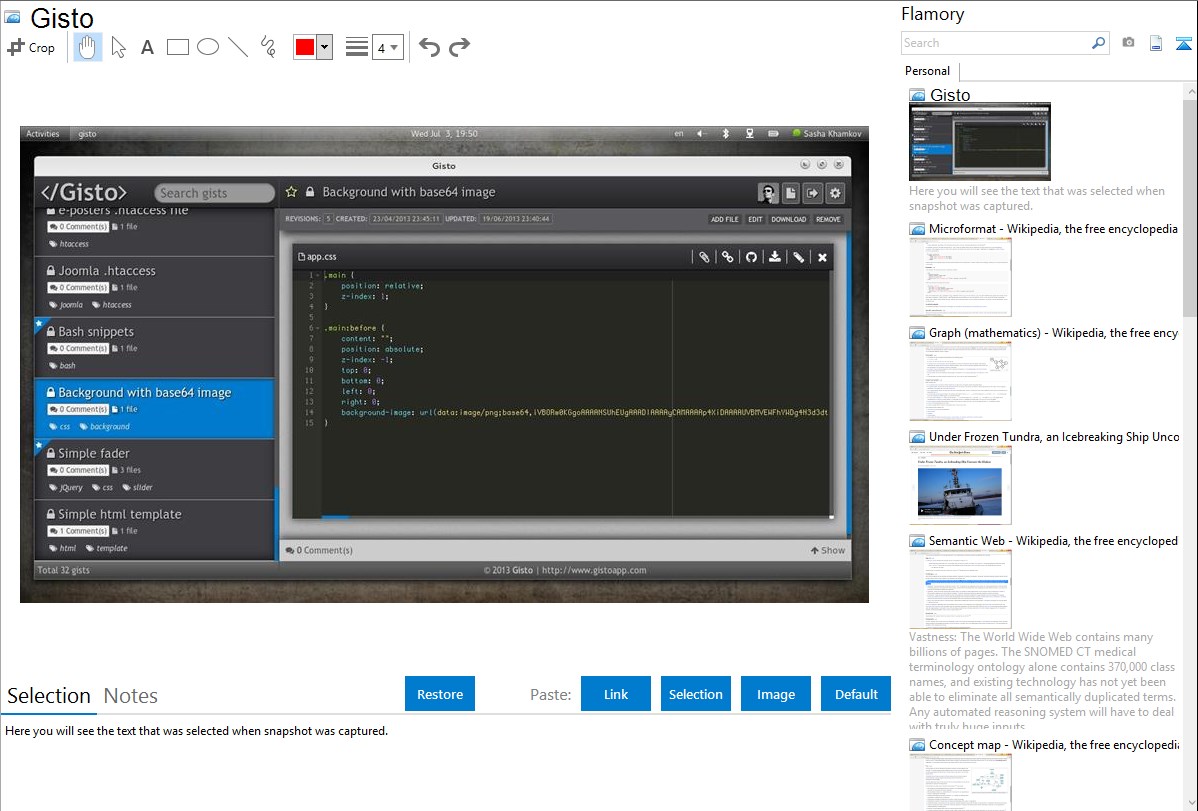Open line width dropdown showing 4
This screenshot has width=1198, height=811.
pos(387,47)
